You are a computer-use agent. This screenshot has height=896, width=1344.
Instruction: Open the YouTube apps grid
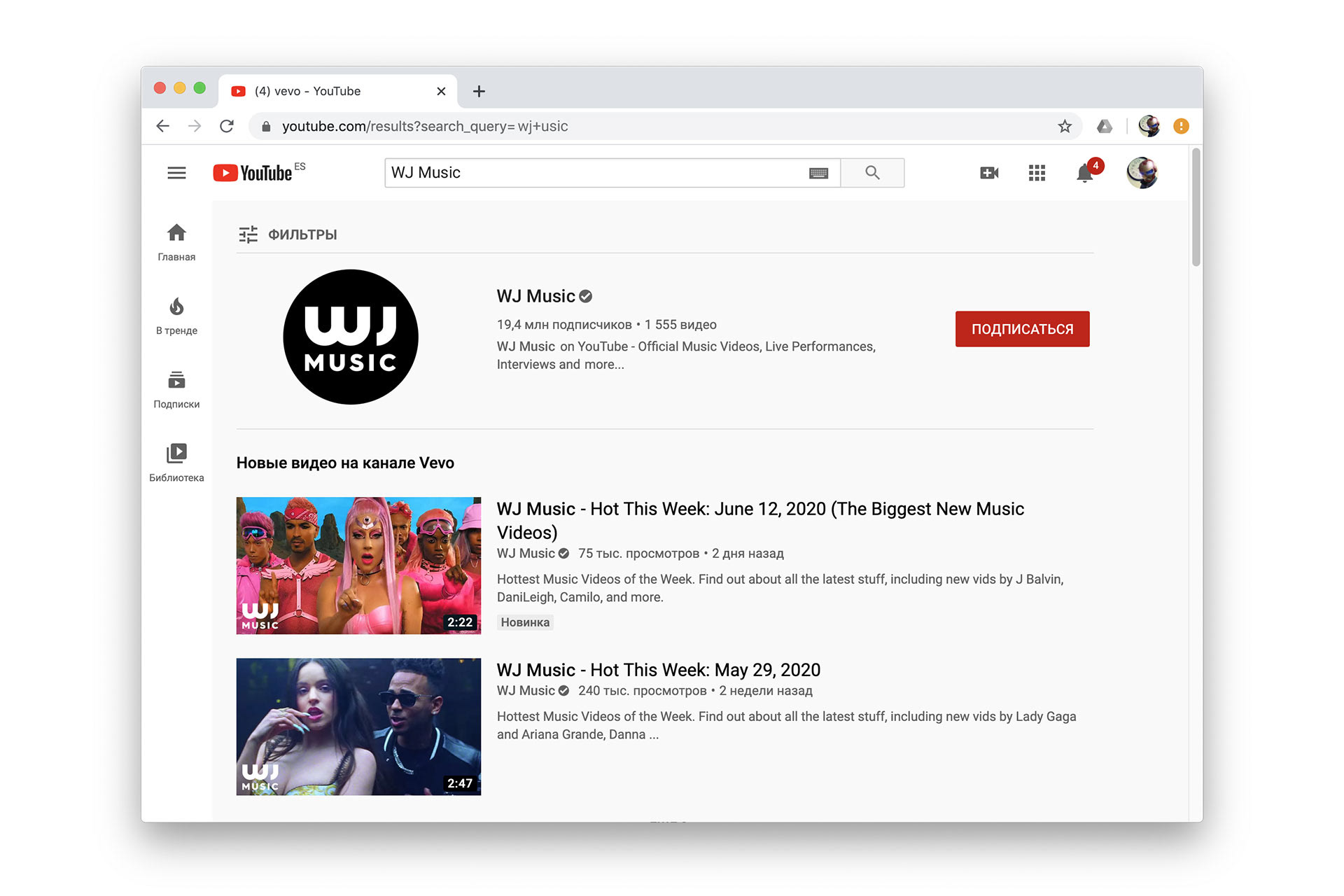(x=1037, y=173)
